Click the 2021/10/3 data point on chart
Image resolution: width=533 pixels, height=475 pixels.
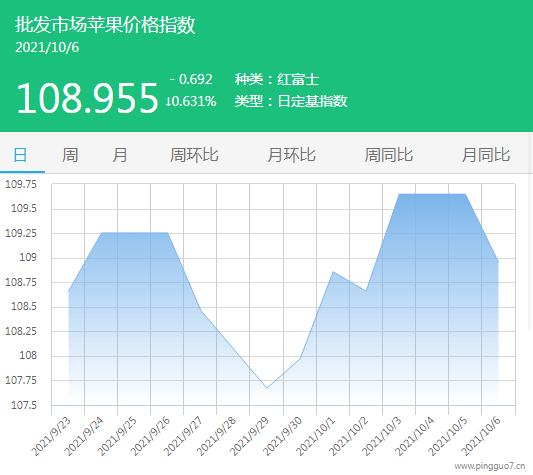coord(399,194)
